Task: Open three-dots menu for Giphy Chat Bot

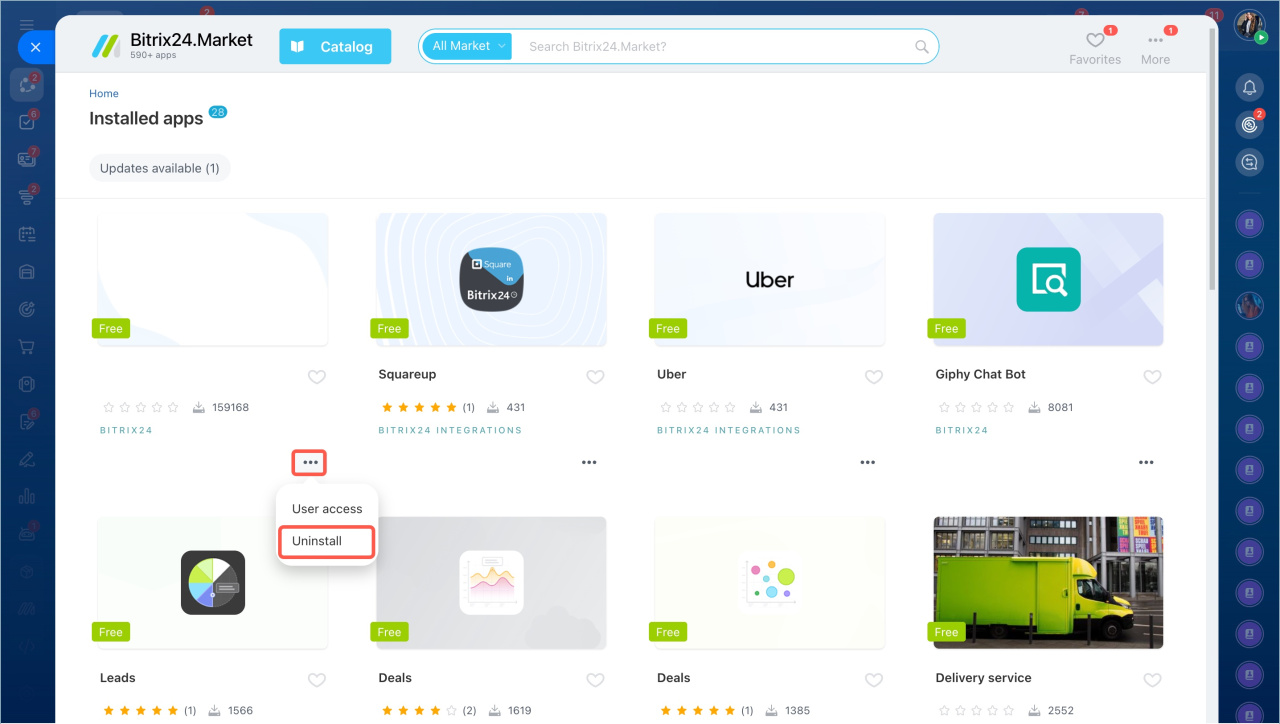Action: [x=1146, y=462]
